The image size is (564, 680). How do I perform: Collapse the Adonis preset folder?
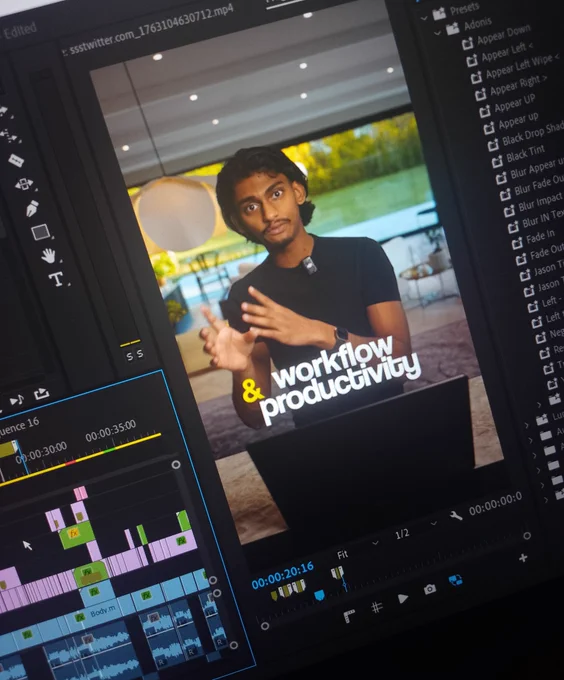(x=438, y=33)
